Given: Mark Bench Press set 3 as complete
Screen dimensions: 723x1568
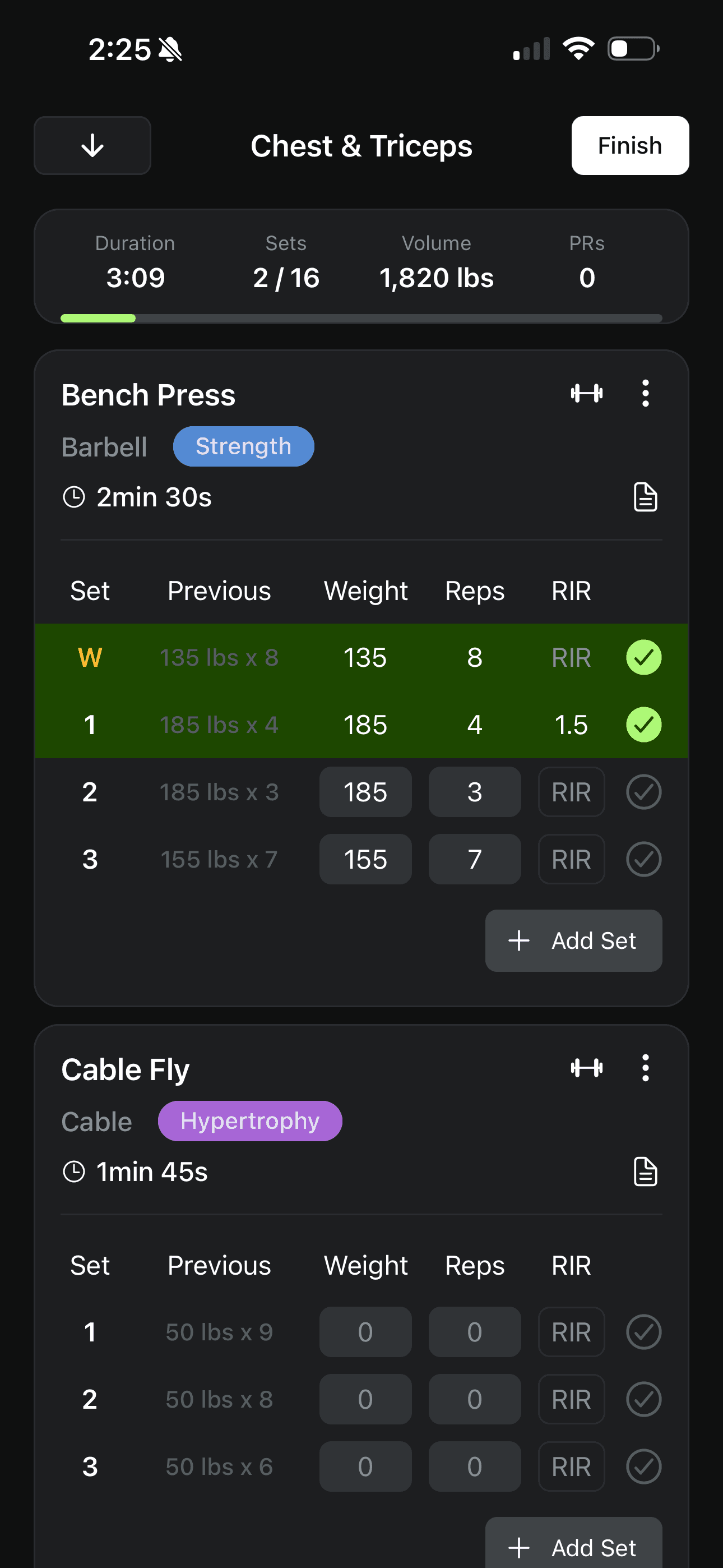Looking at the screenshot, I should pyautogui.click(x=644, y=859).
